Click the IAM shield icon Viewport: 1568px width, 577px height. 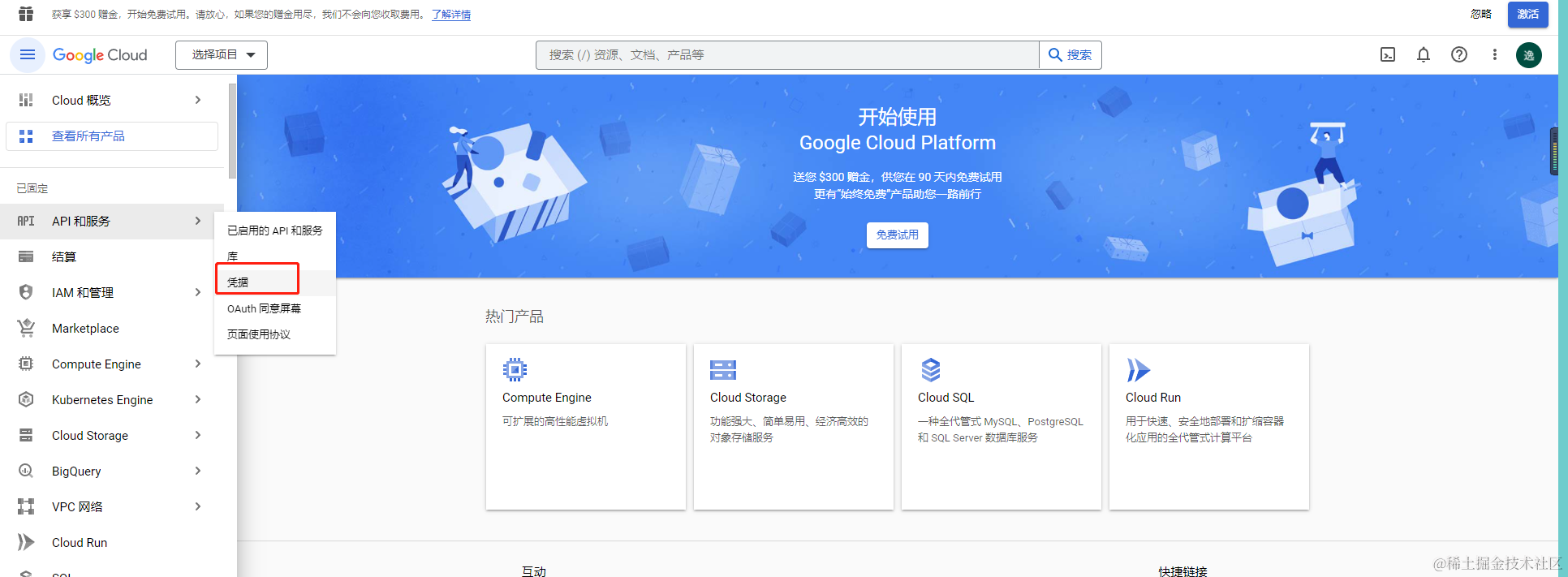[26, 292]
